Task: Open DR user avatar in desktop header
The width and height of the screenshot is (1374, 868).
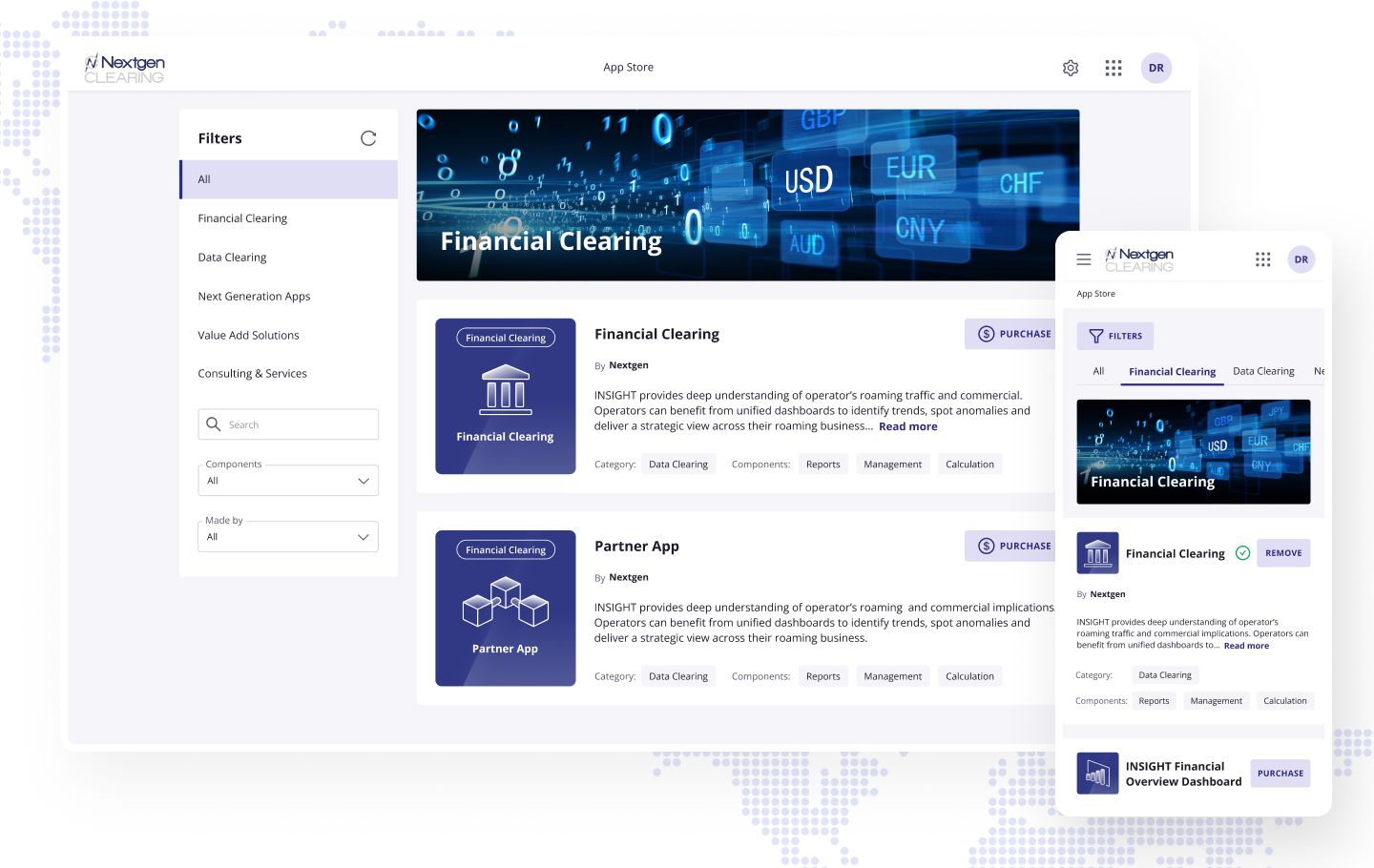Action: point(1156,68)
